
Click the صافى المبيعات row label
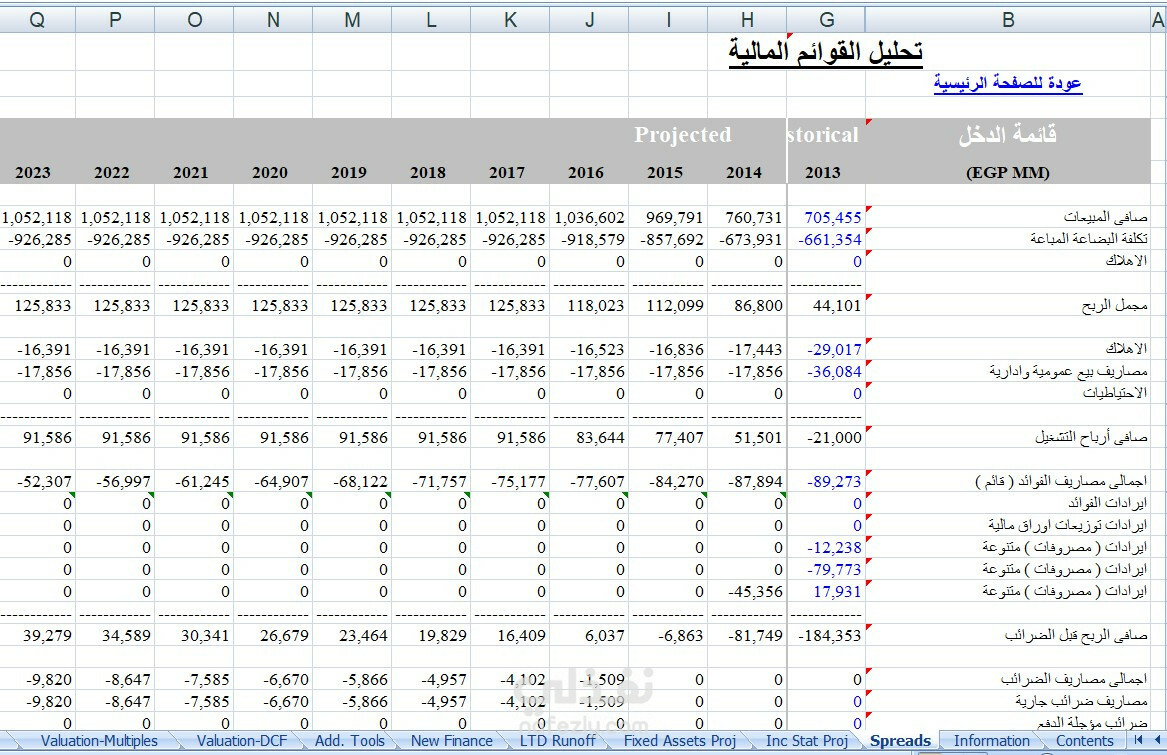pos(1105,217)
